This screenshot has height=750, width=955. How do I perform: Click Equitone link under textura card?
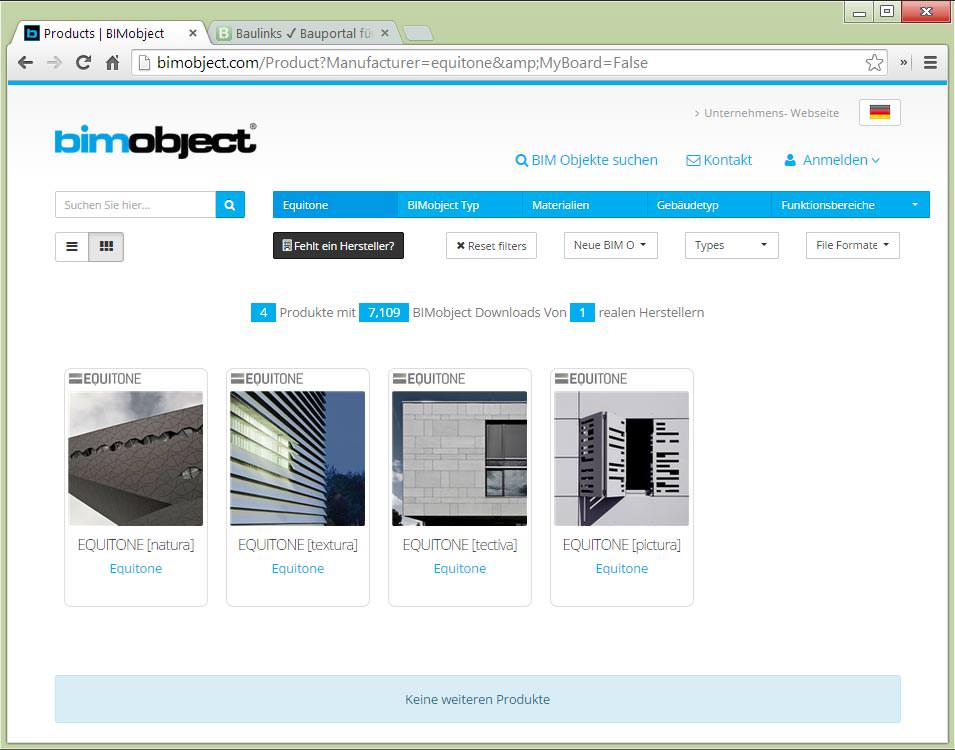(x=298, y=568)
